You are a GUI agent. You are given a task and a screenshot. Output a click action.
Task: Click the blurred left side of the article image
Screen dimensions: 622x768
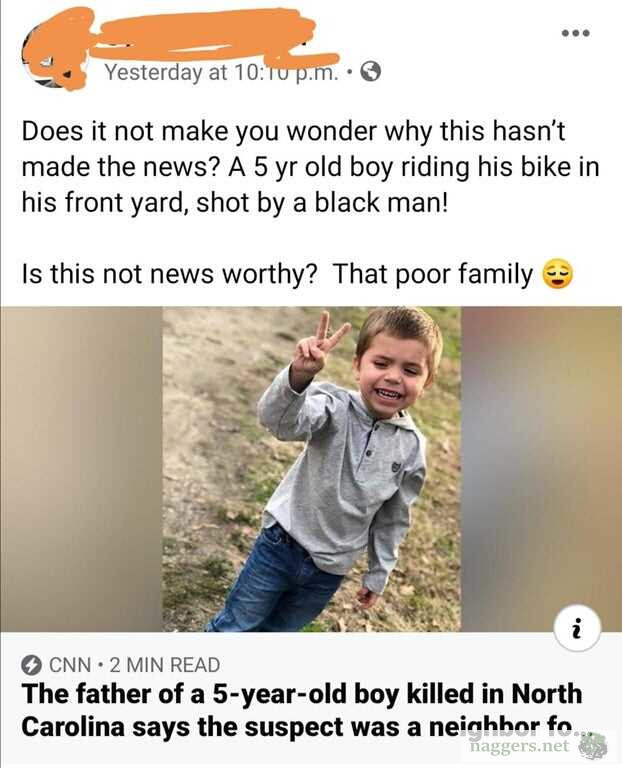click(x=81, y=468)
